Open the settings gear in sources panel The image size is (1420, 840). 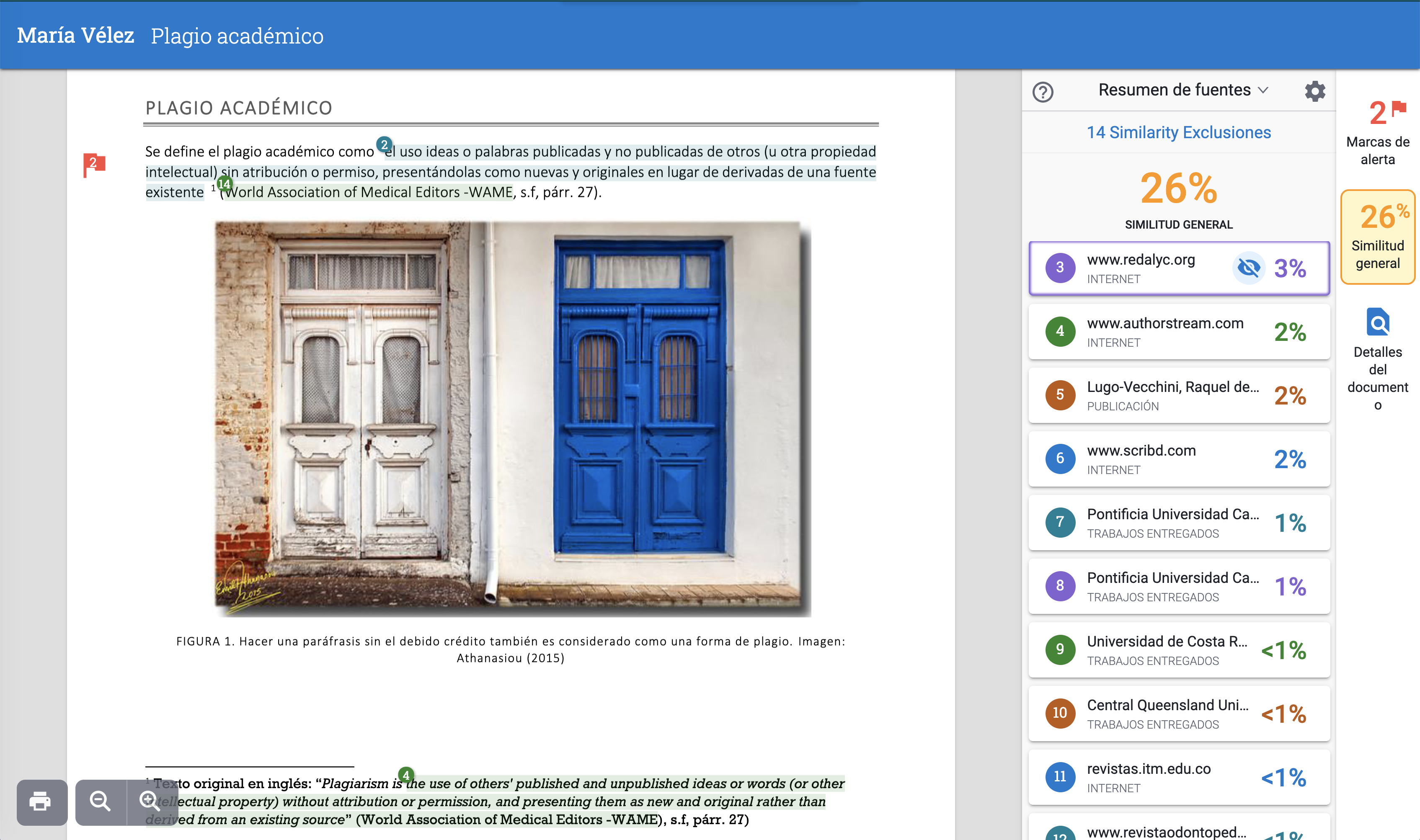click(x=1315, y=91)
